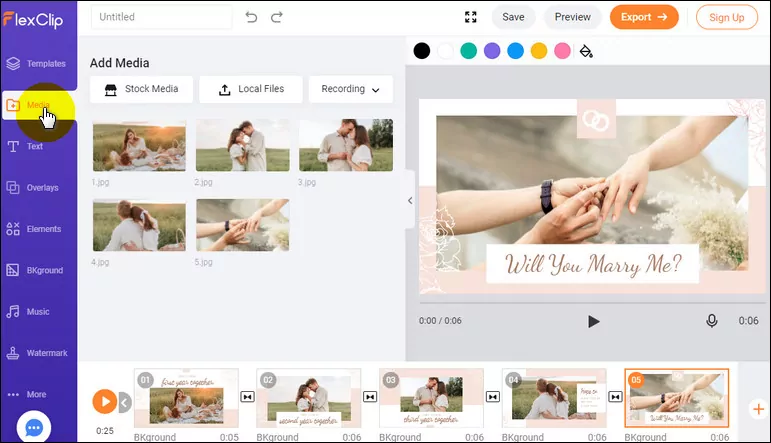
Task: Click the video progress bar
Action: click(592, 303)
